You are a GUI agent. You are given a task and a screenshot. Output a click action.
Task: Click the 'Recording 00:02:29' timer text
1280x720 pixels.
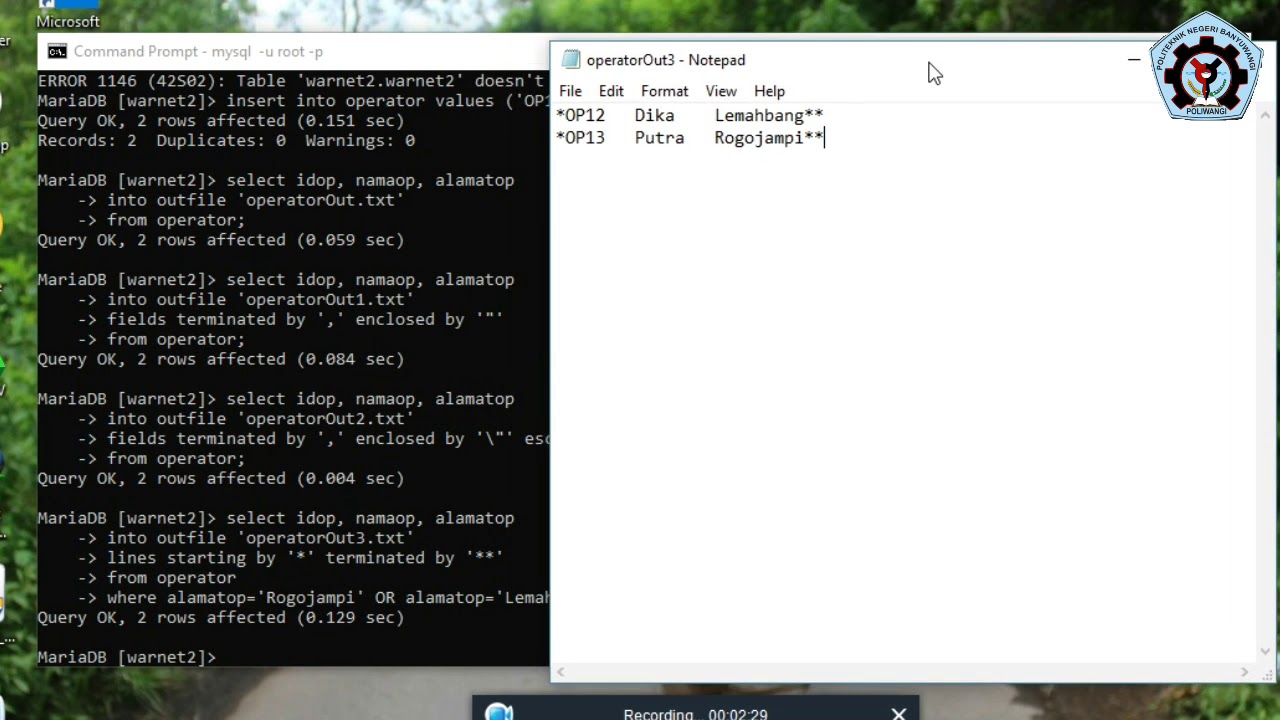(695, 714)
